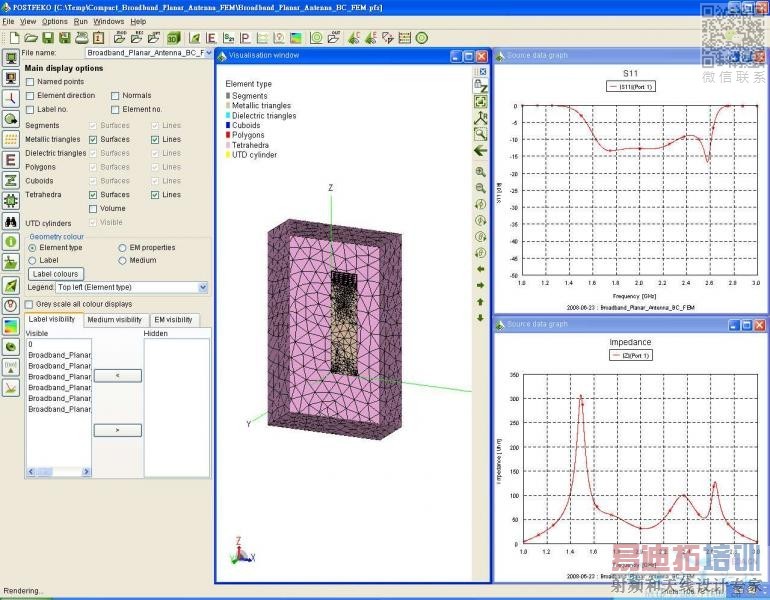Click the > move-to-hidden button
770x600 pixels.
(118, 430)
